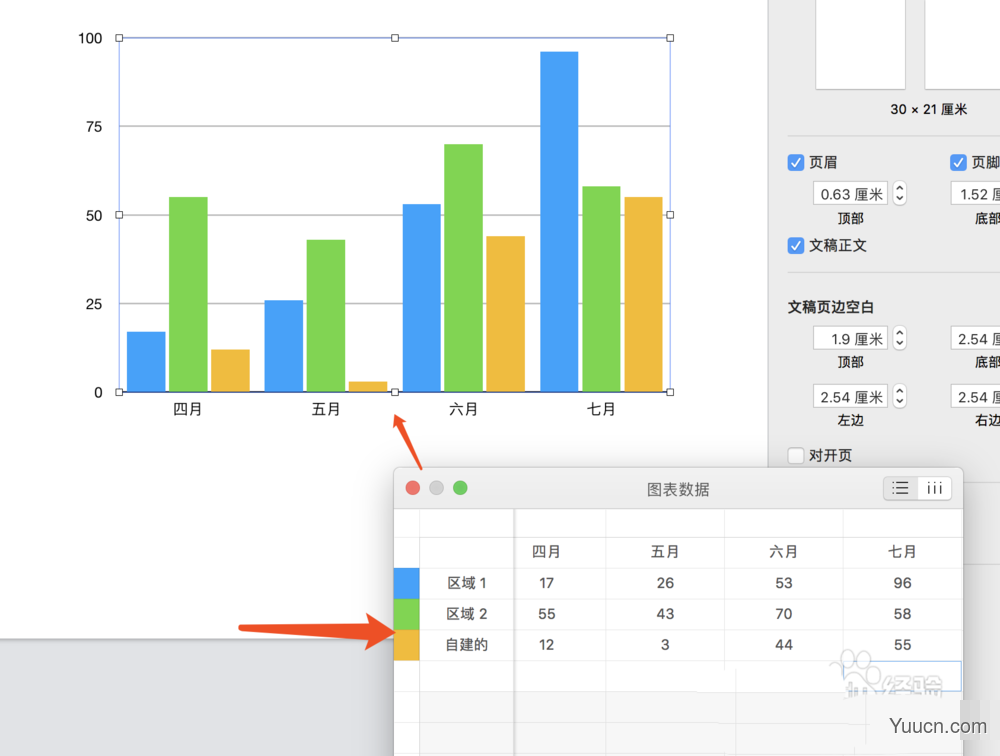The height and width of the screenshot is (756, 1000).
Task: Switch chart data to columns view
Action: point(934,488)
